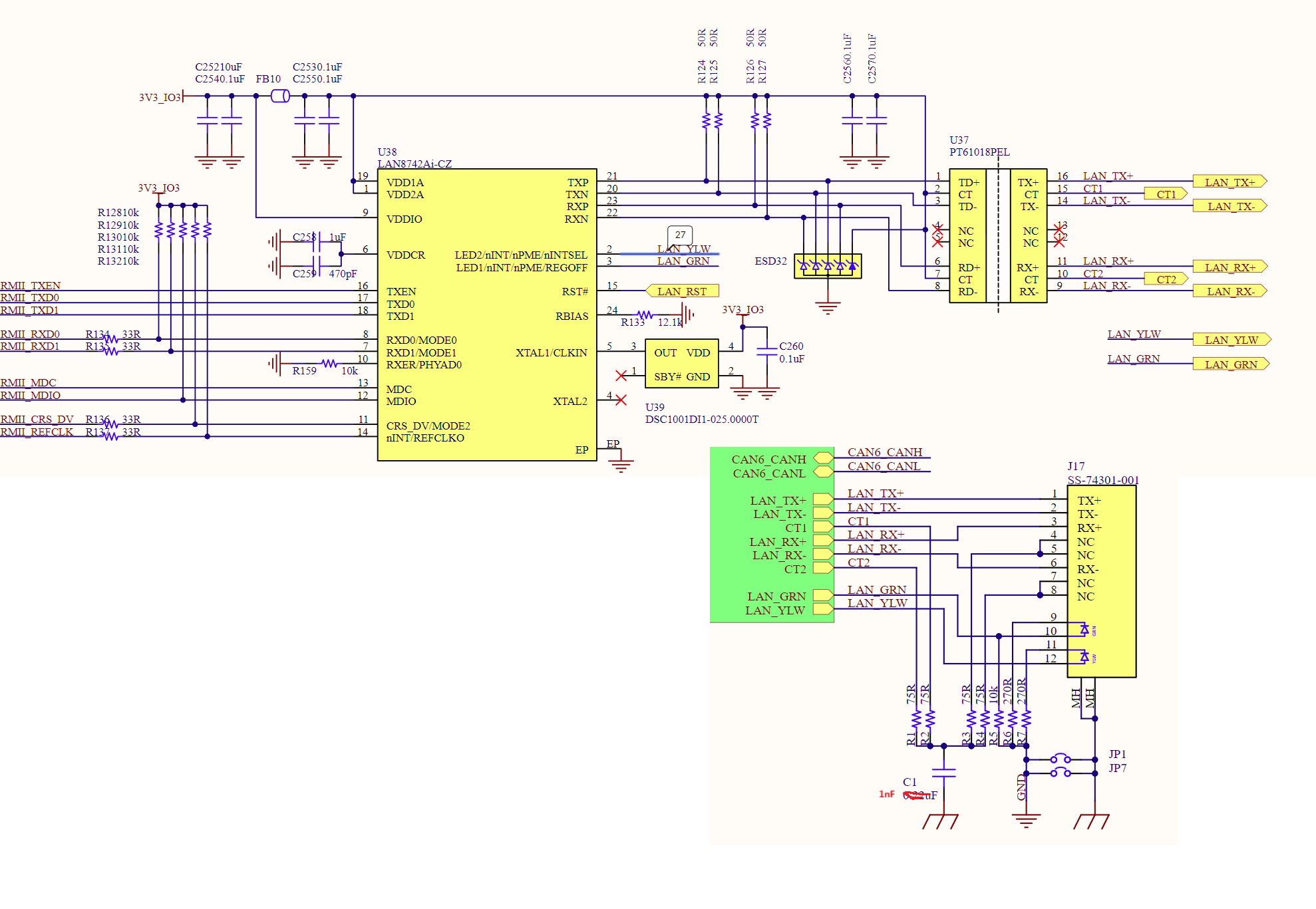Viewport: 1316px width, 909px height.
Task: Click the LAN_RST port symbol
Action: 682,291
